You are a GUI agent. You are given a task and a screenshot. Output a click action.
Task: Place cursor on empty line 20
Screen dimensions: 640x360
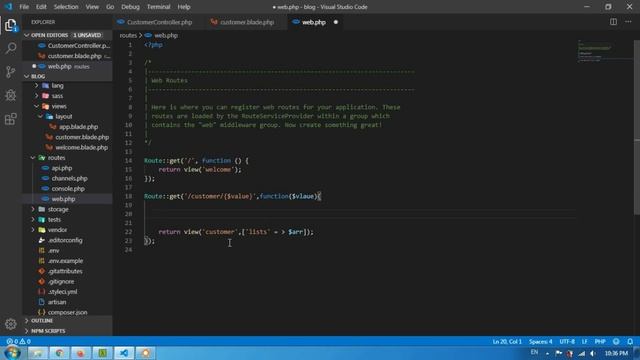click(359, 214)
